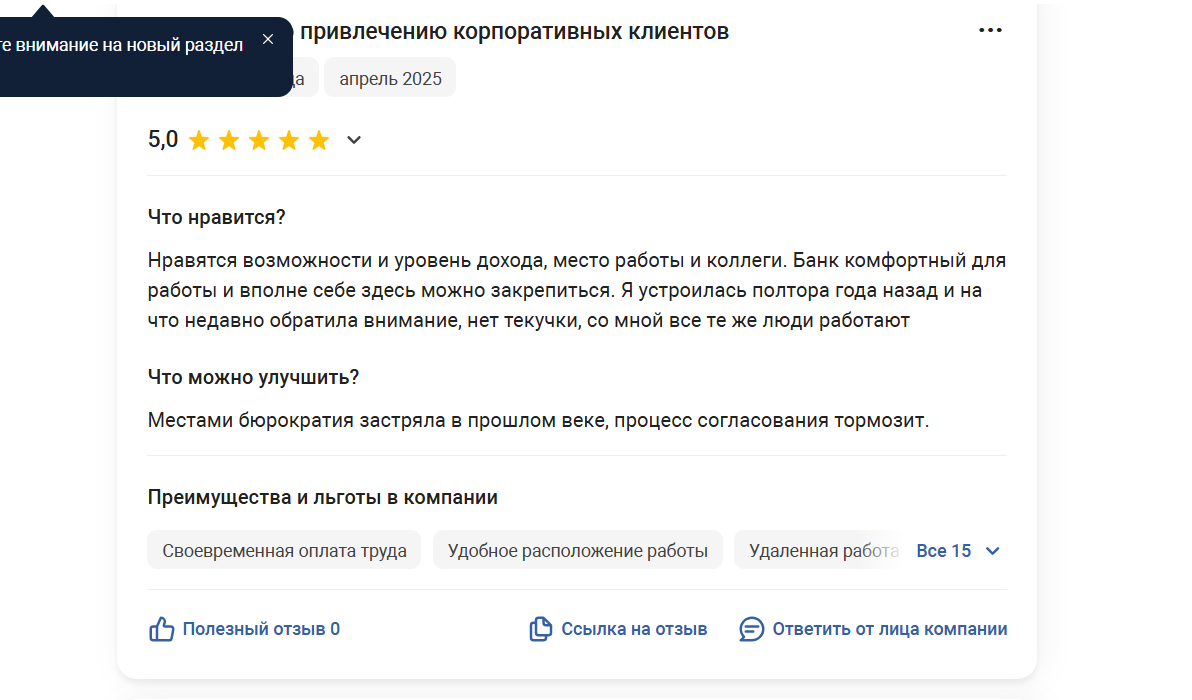Viewport: 1192px width, 700px height.
Task: Select the Своевременная оплата труда chip
Action: (x=284, y=550)
